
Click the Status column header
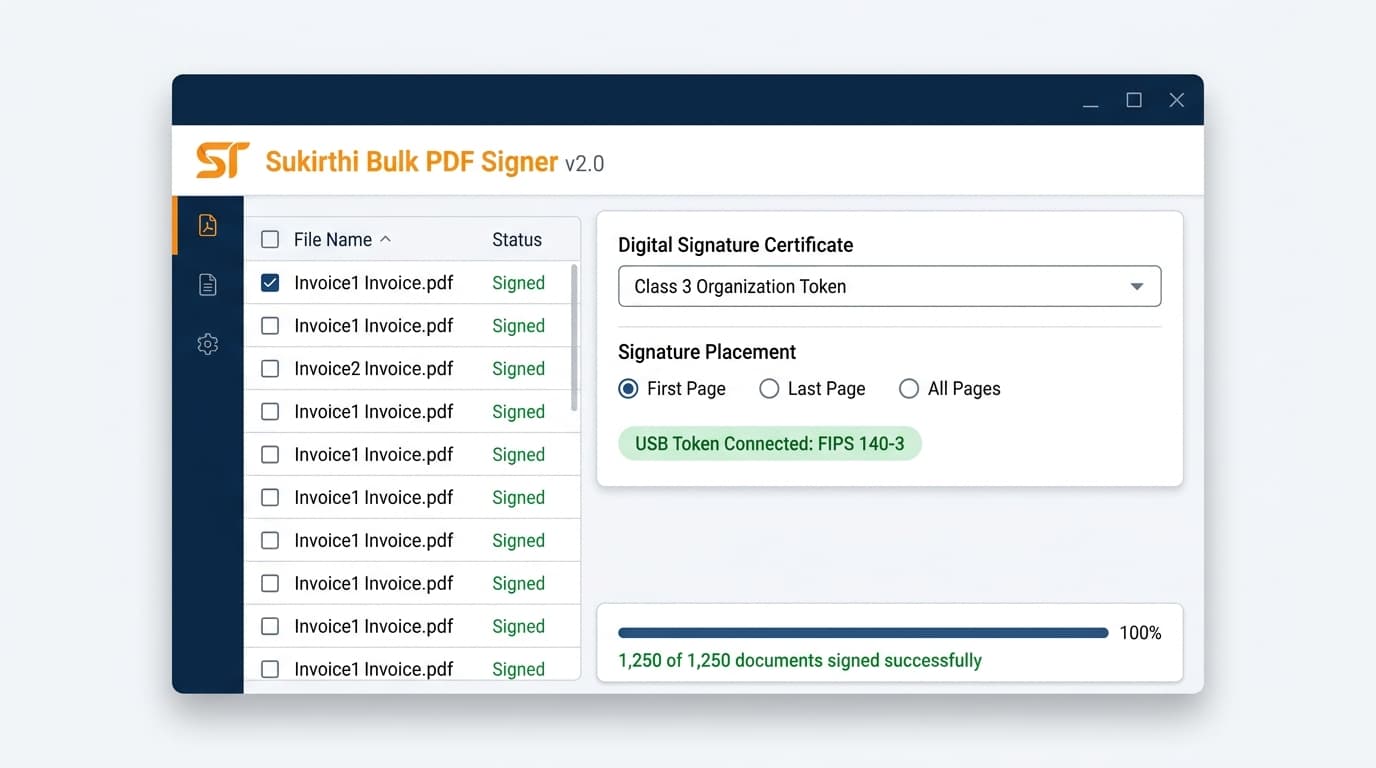(x=517, y=240)
